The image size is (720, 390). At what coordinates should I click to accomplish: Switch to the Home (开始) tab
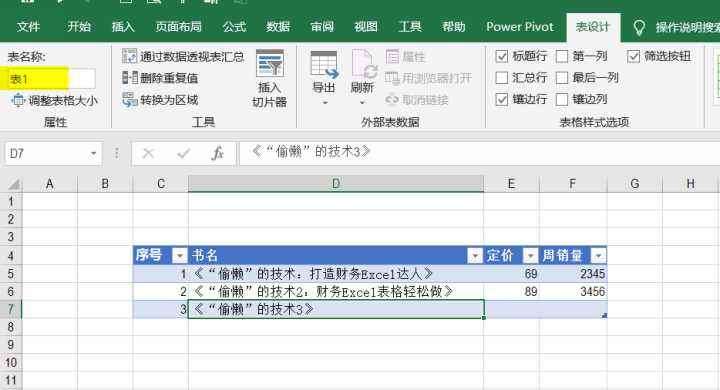[x=79, y=27]
